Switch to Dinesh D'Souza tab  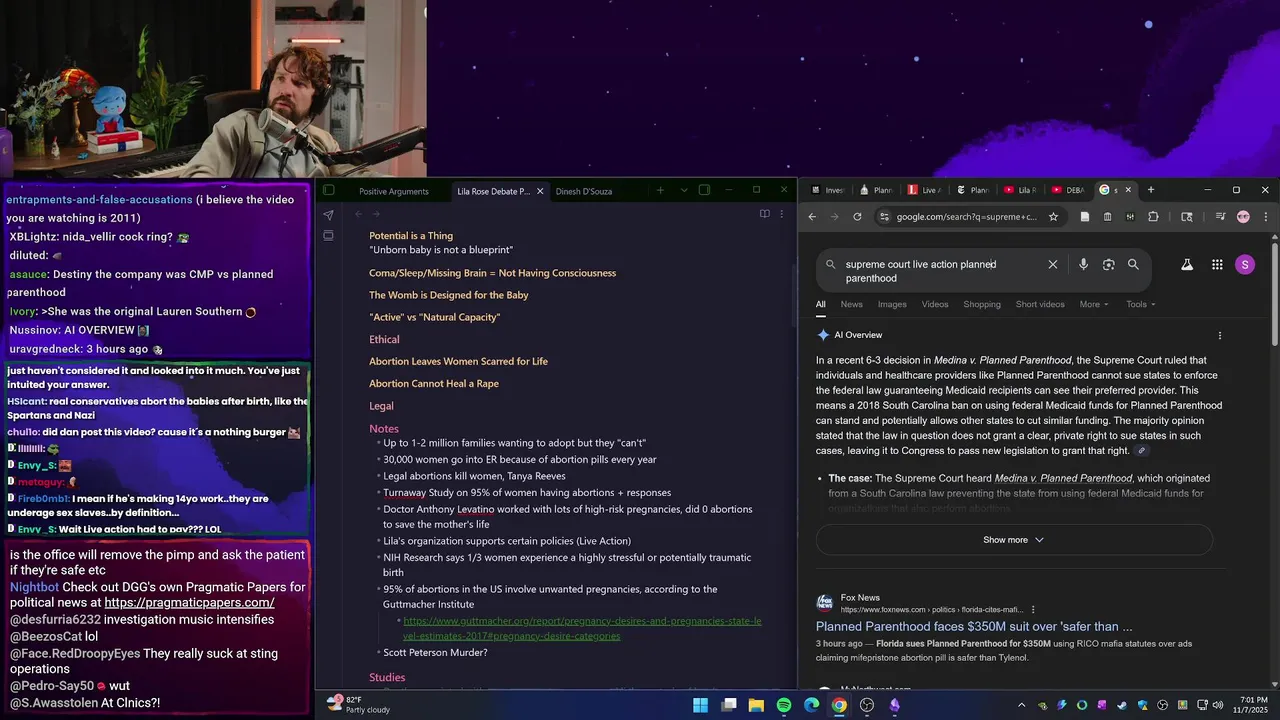(x=584, y=191)
